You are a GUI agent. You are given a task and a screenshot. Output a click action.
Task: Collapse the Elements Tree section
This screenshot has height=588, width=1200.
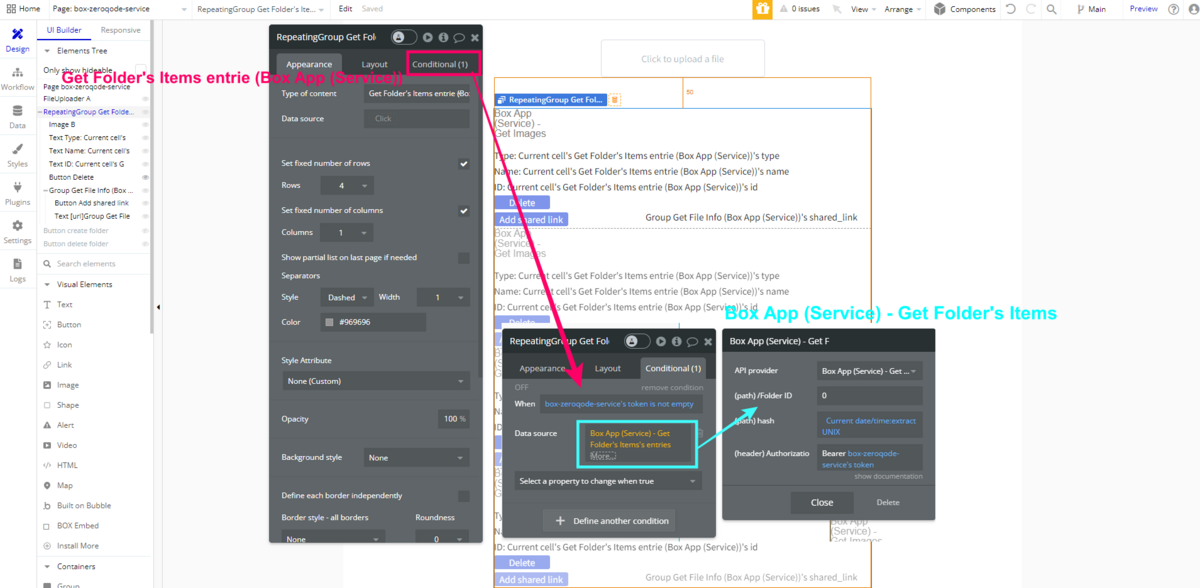[48, 50]
